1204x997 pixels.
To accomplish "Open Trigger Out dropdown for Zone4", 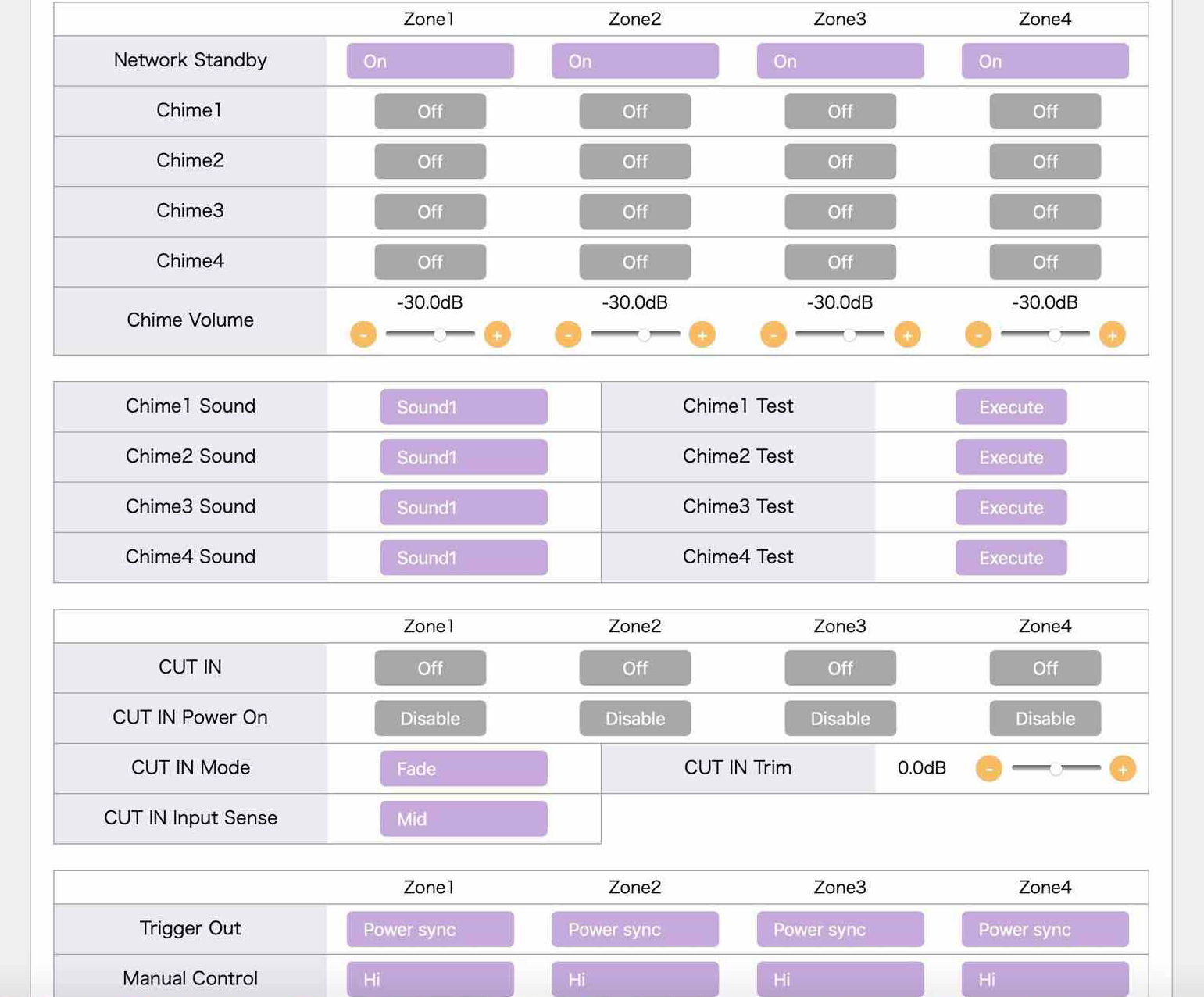I will coord(1045,929).
